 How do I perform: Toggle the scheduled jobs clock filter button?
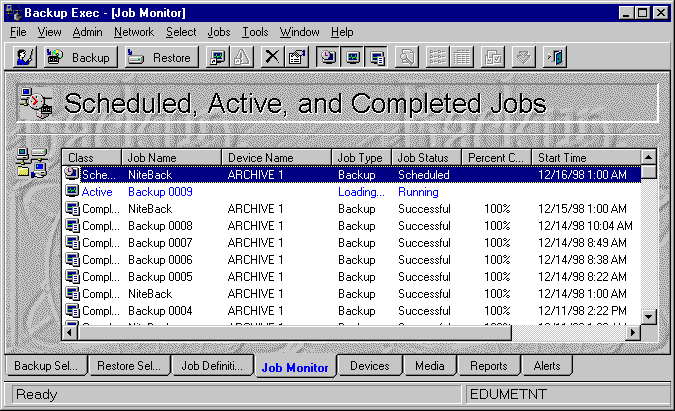[x=328, y=57]
